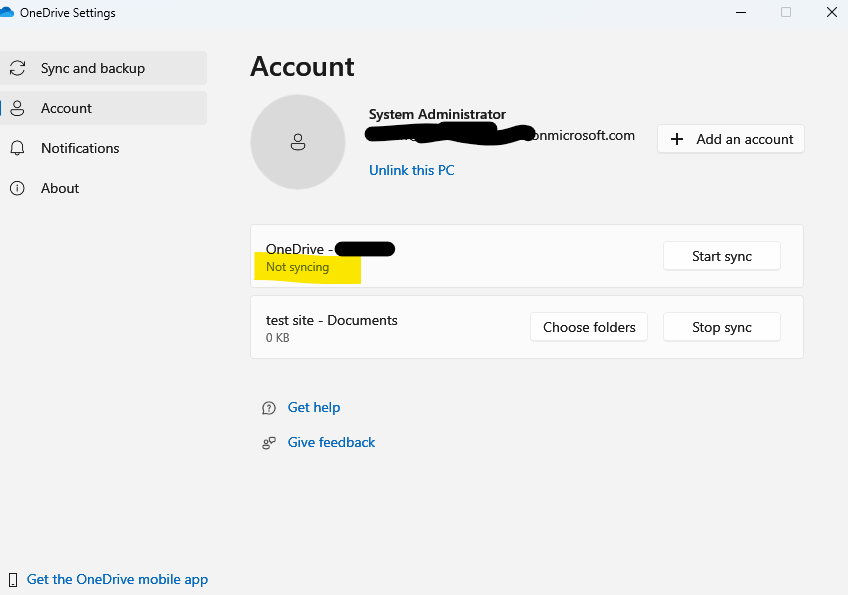This screenshot has height=595, width=848.
Task: Click the highlighted Not syncing status
Action: (x=297, y=267)
